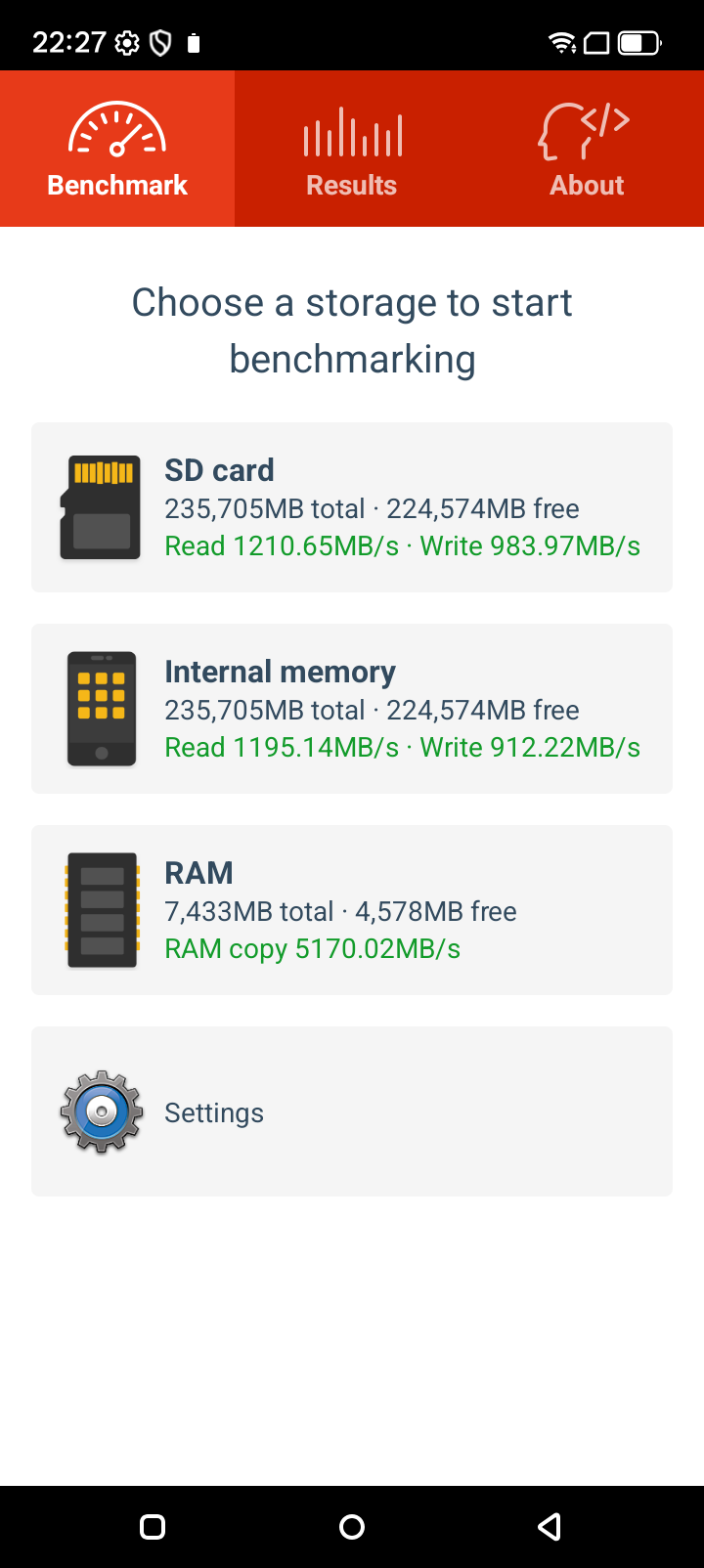Tap the Wi-Fi status icon

pos(562,43)
